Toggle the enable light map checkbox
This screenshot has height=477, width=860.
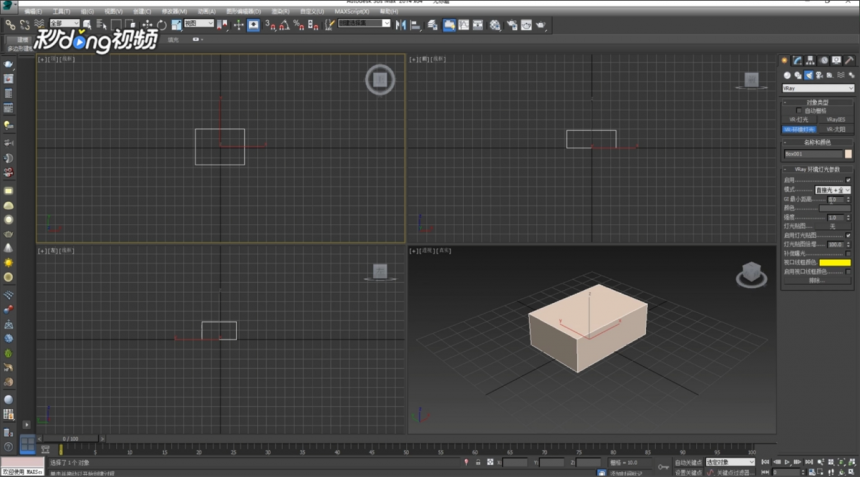tap(848, 235)
